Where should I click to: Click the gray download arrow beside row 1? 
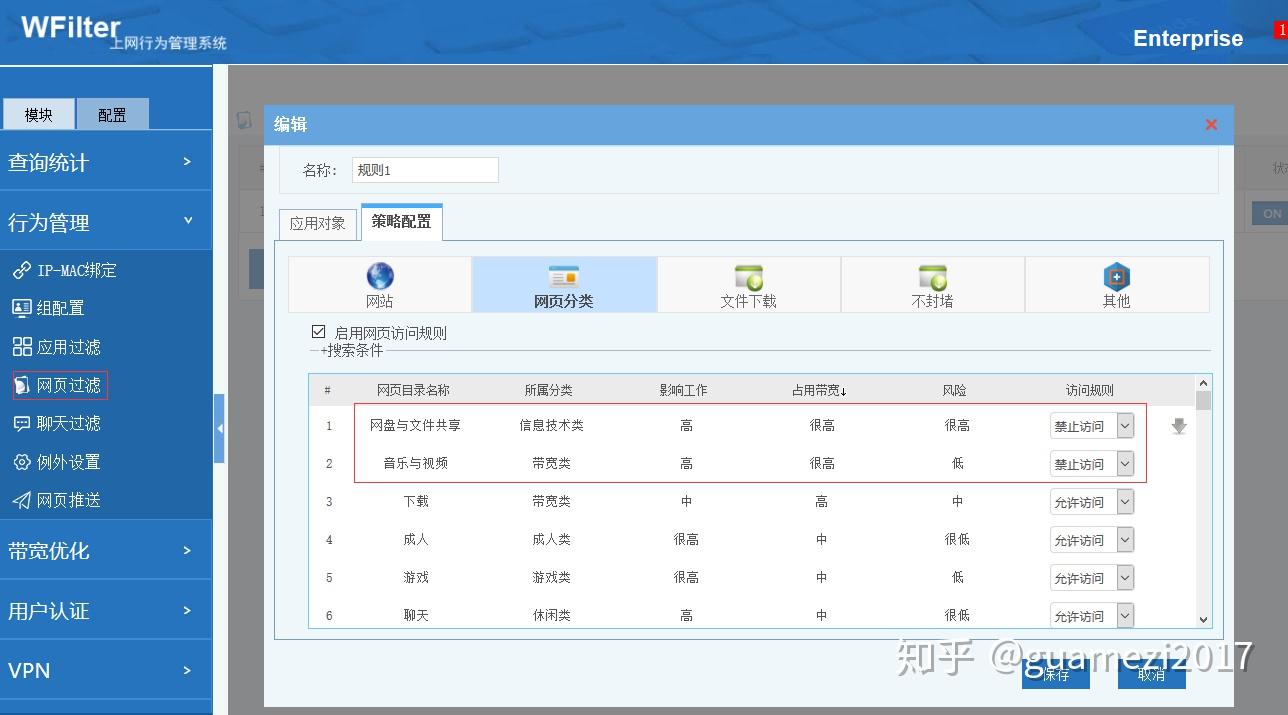[x=1179, y=426]
